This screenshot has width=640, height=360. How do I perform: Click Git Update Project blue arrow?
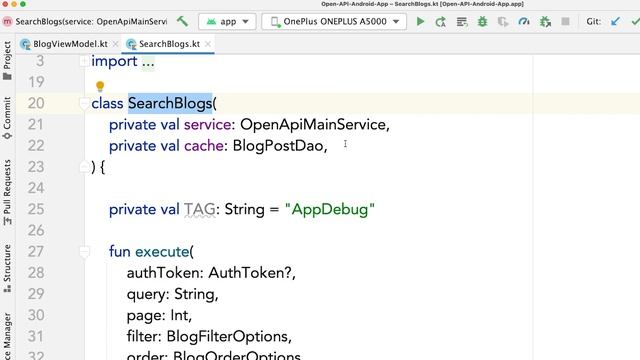click(x=616, y=21)
